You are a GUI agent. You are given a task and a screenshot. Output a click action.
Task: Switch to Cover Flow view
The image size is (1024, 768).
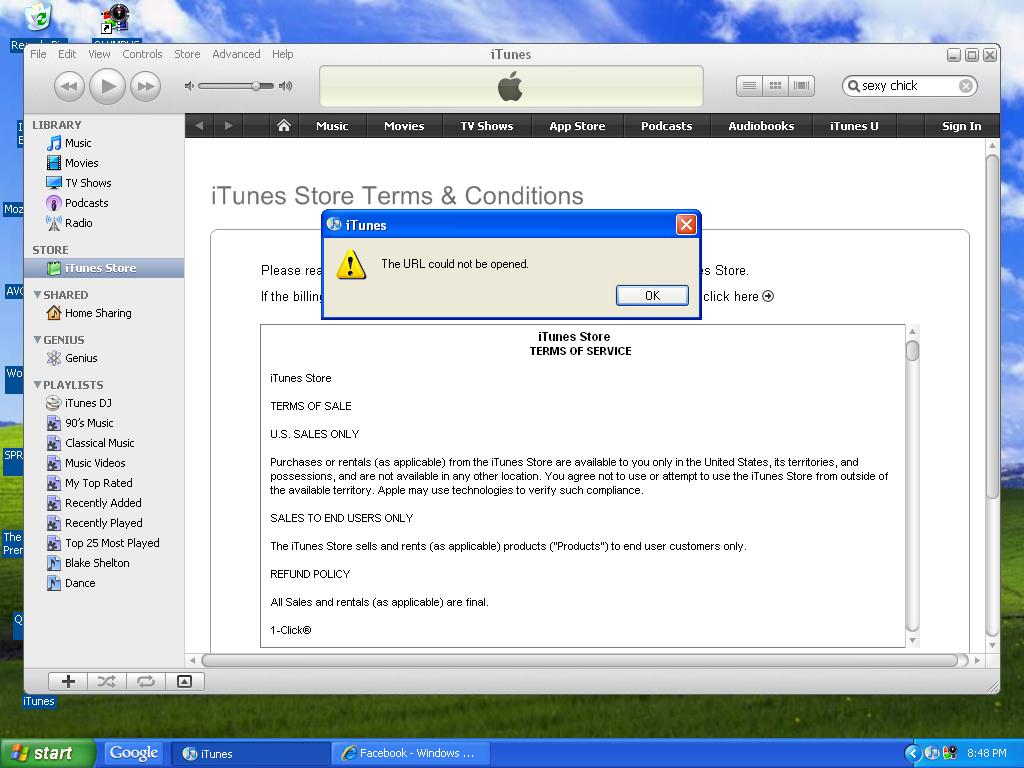point(801,86)
